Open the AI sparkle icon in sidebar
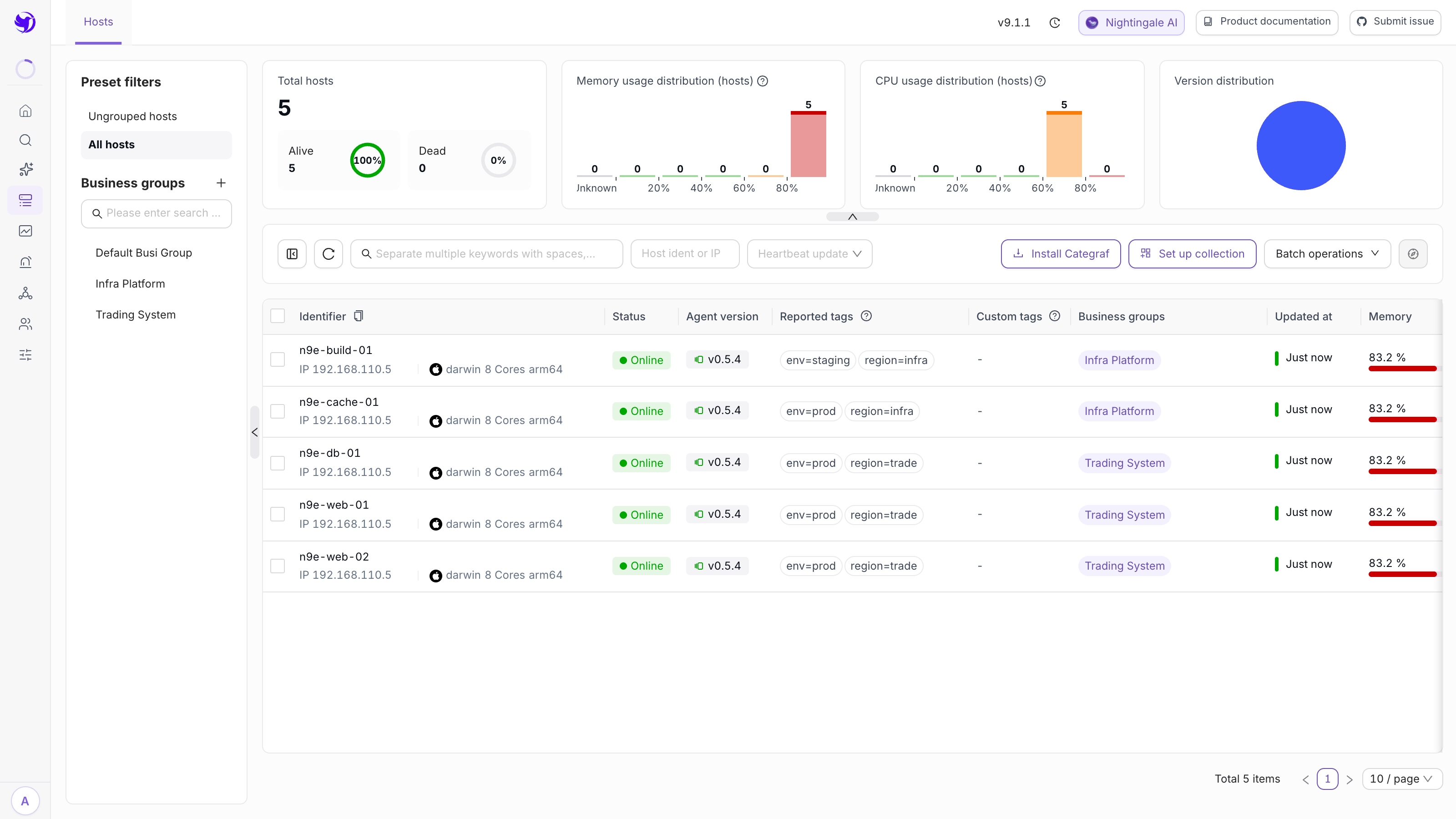 (25, 170)
